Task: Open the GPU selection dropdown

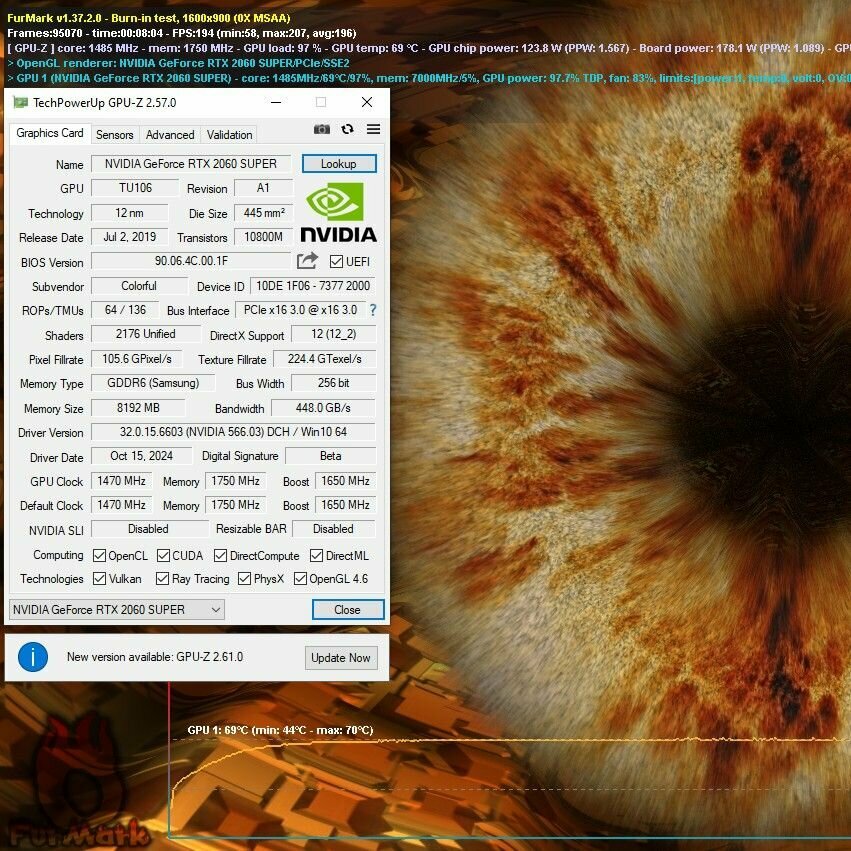Action: [x=117, y=609]
